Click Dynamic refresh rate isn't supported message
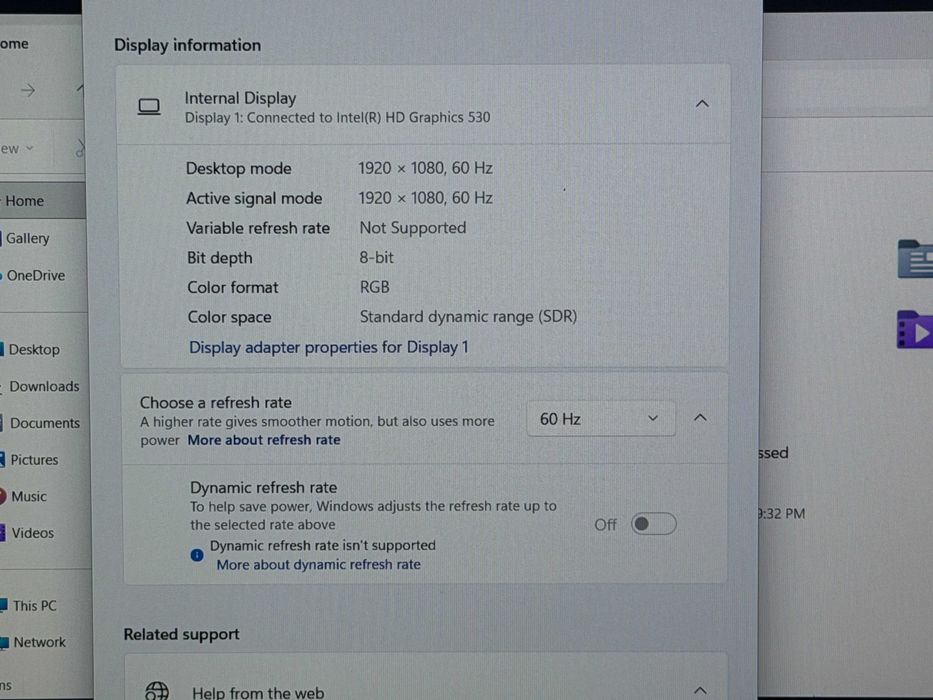 pyautogui.click(x=323, y=546)
